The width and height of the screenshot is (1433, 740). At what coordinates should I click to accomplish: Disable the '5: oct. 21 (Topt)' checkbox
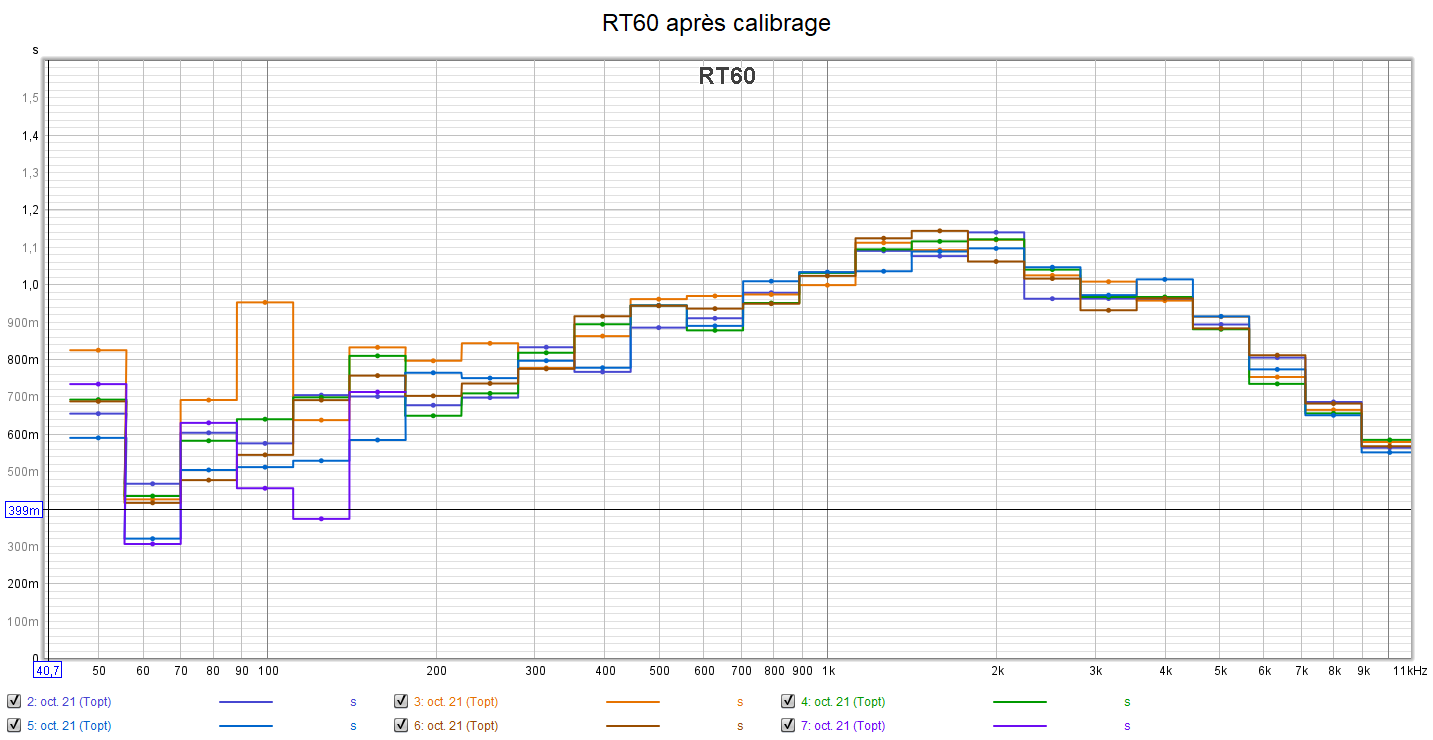pyautogui.click(x=13, y=725)
